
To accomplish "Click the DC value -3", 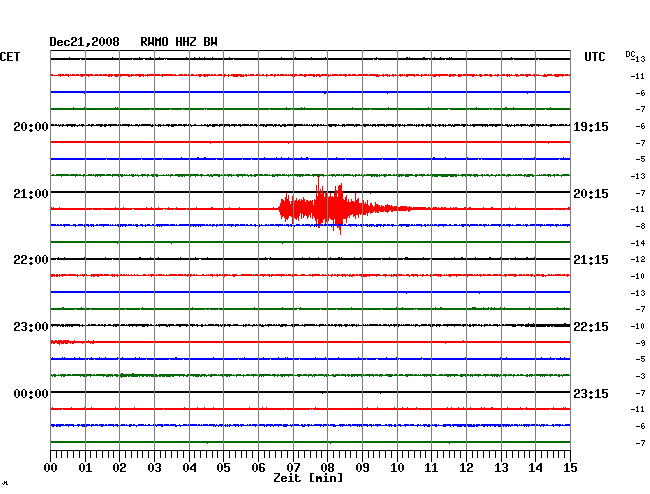I will pyautogui.click(x=640, y=376).
